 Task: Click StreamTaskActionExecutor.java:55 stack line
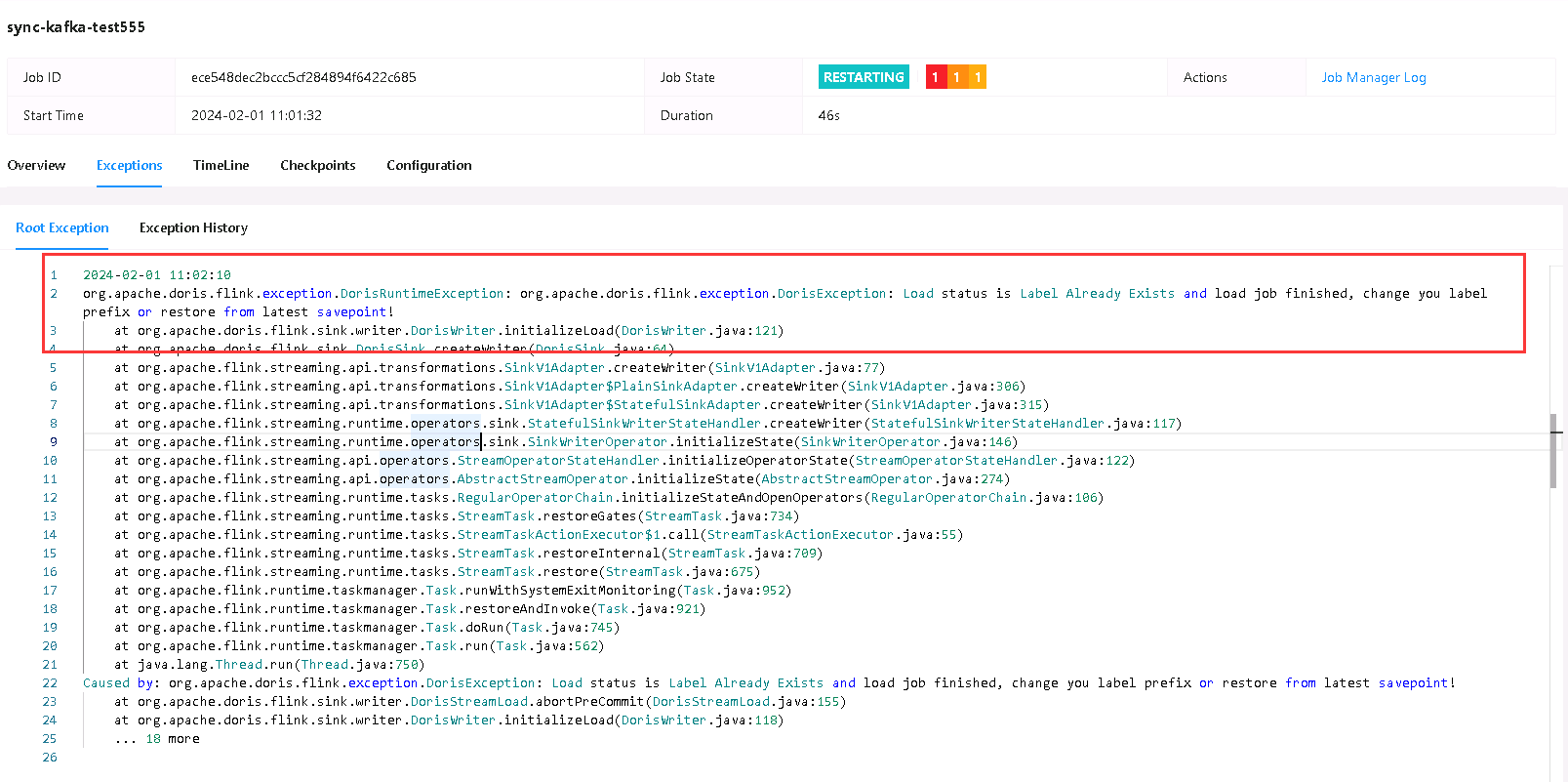point(539,535)
